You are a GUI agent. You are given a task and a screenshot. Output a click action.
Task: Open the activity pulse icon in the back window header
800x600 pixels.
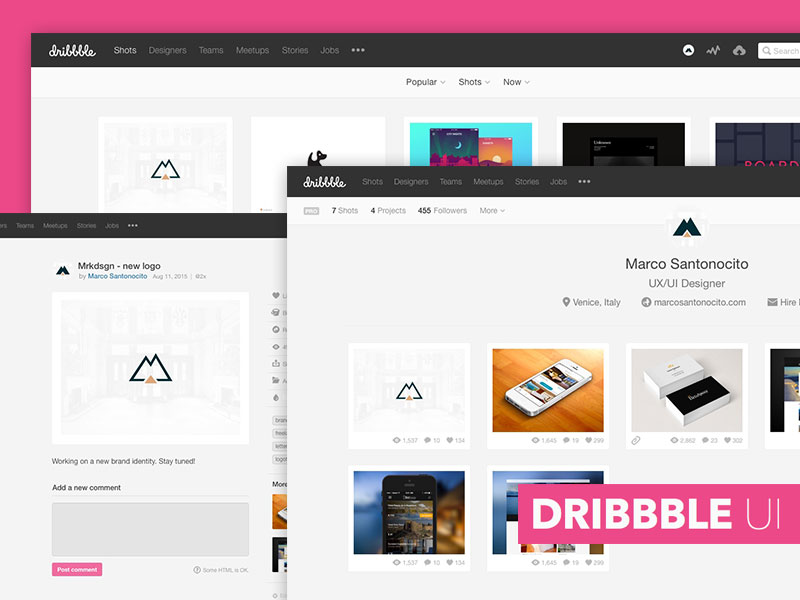[713, 50]
